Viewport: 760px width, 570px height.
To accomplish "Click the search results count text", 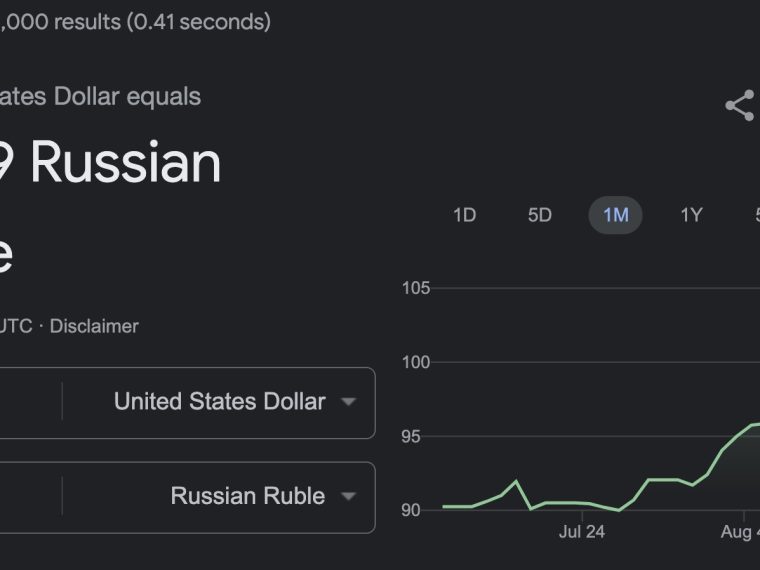I will click(x=135, y=22).
